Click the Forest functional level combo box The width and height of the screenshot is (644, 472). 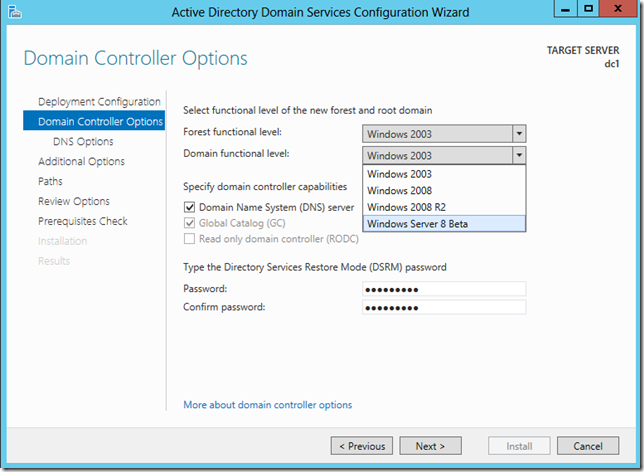(444, 134)
